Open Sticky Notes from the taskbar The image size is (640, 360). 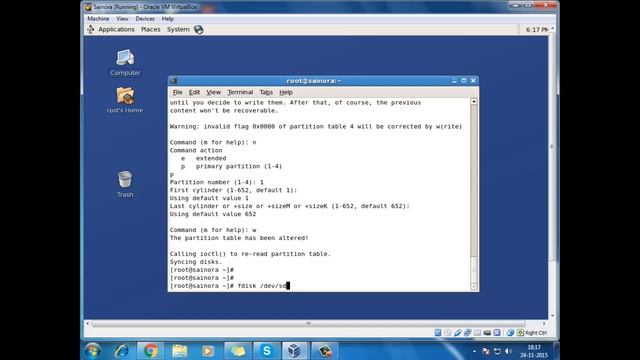[x=237, y=351]
